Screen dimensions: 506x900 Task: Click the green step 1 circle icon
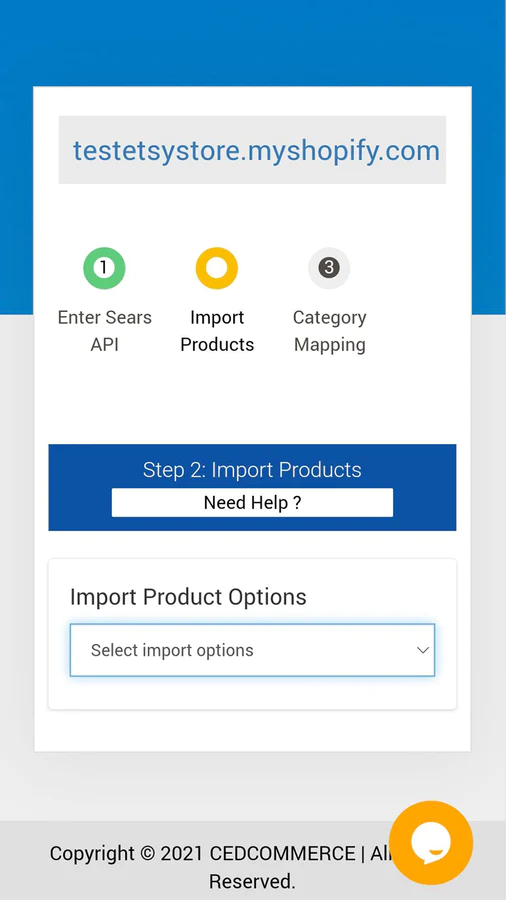[x=104, y=267]
